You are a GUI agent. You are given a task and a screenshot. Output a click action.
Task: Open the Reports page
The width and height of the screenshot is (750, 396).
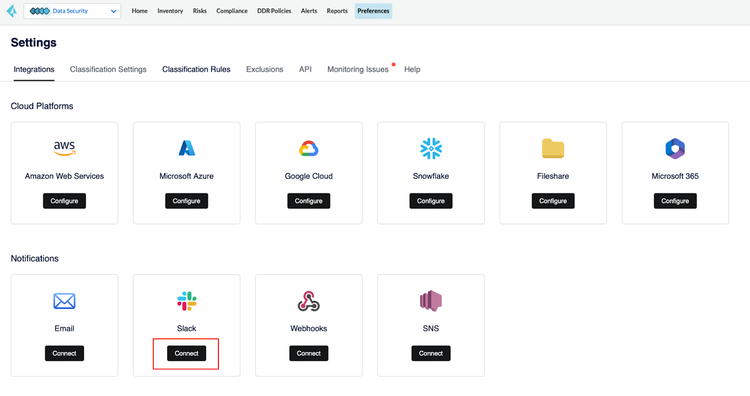click(x=337, y=11)
